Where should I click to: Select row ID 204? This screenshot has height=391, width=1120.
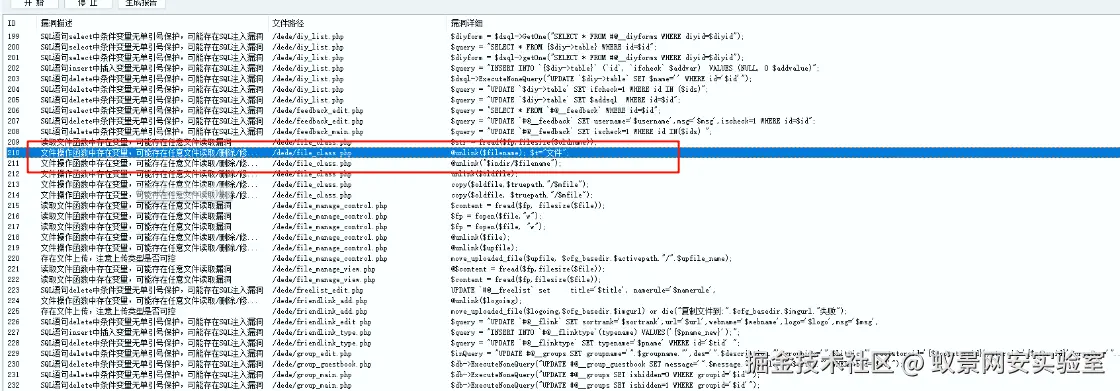[14, 89]
